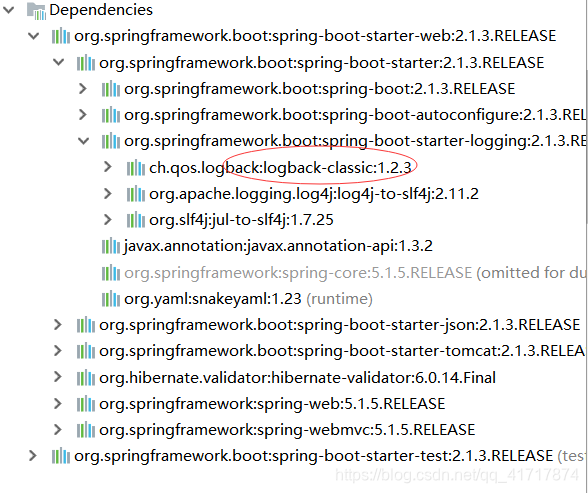Select org.springframework:spring-webmvc:5.1.5.RELEASE row
588x493 pixels.
tap(287, 430)
